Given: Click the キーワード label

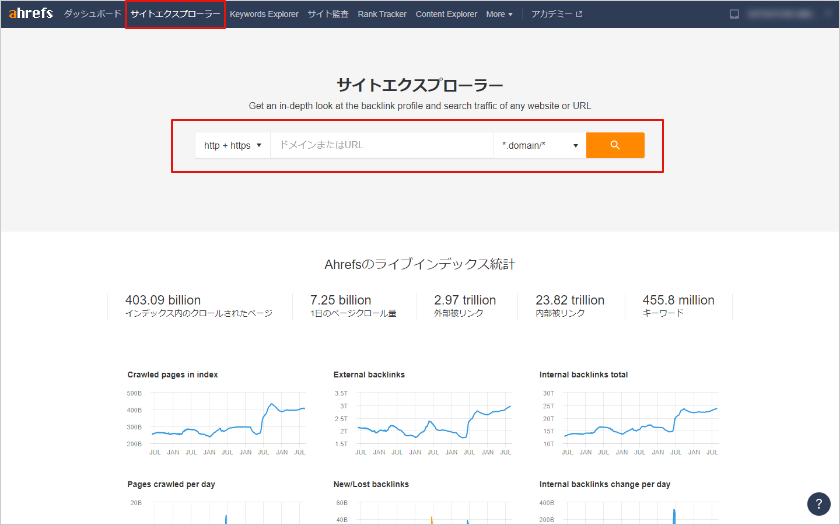Looking at the screenshot, I should (x=663, y=313).
